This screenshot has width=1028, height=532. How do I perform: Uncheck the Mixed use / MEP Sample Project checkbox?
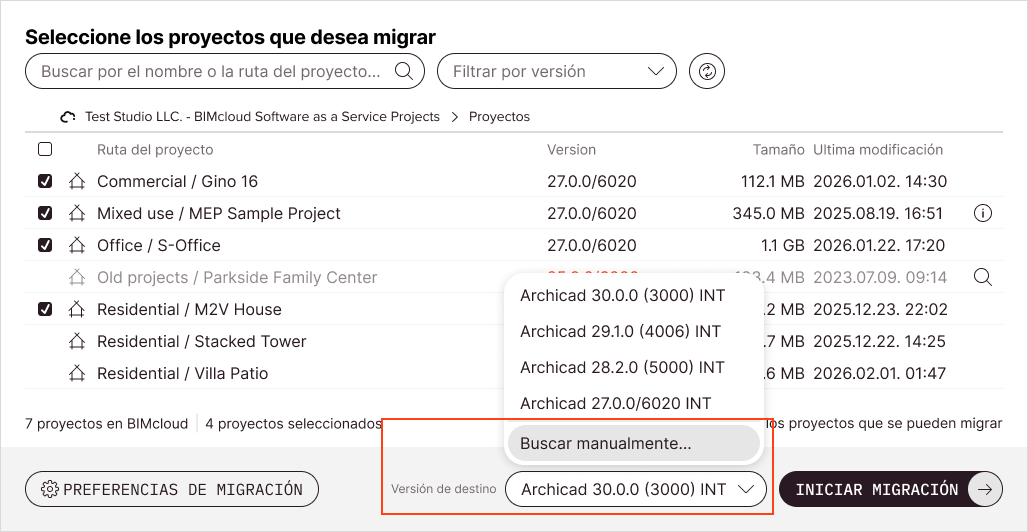click(45, 213)
